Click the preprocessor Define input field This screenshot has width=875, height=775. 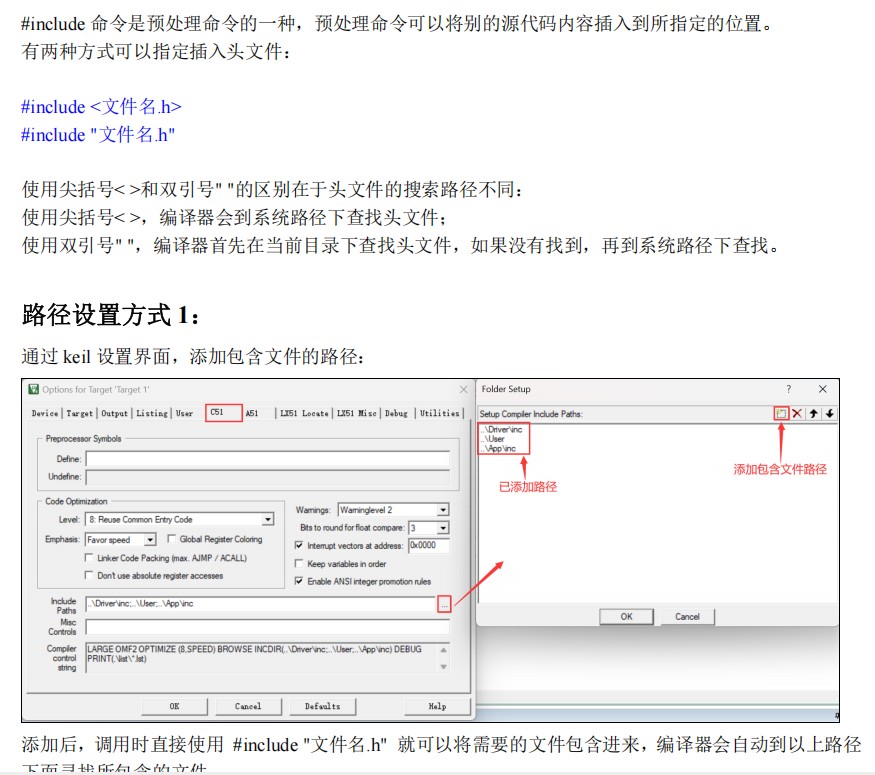point(266,458)
